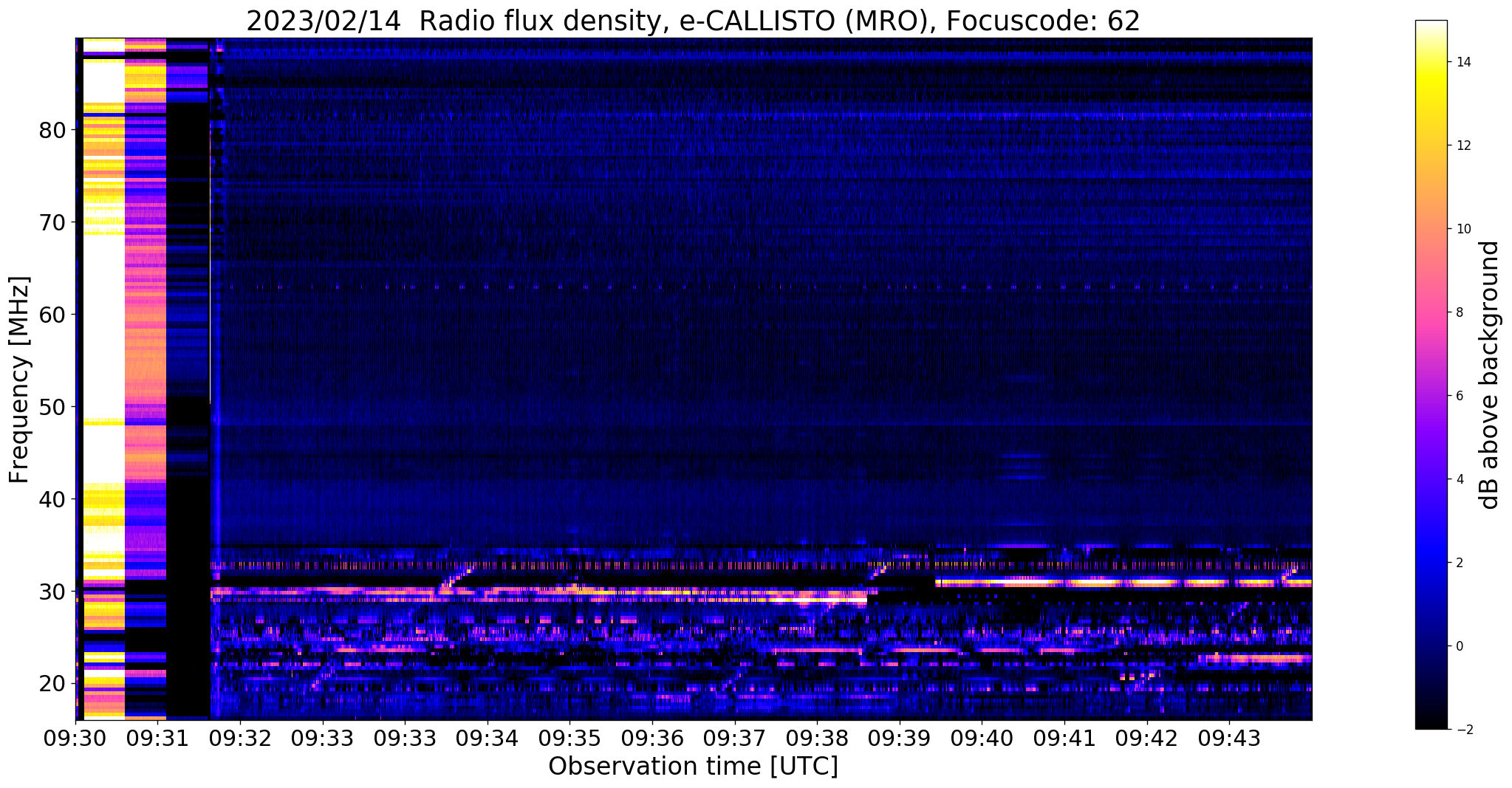The height and width of the screenshot is (788, 1512).
Task: Click the plot title mentioning e-CALLISTO (MRO)
Action: (x=693, y=21)
